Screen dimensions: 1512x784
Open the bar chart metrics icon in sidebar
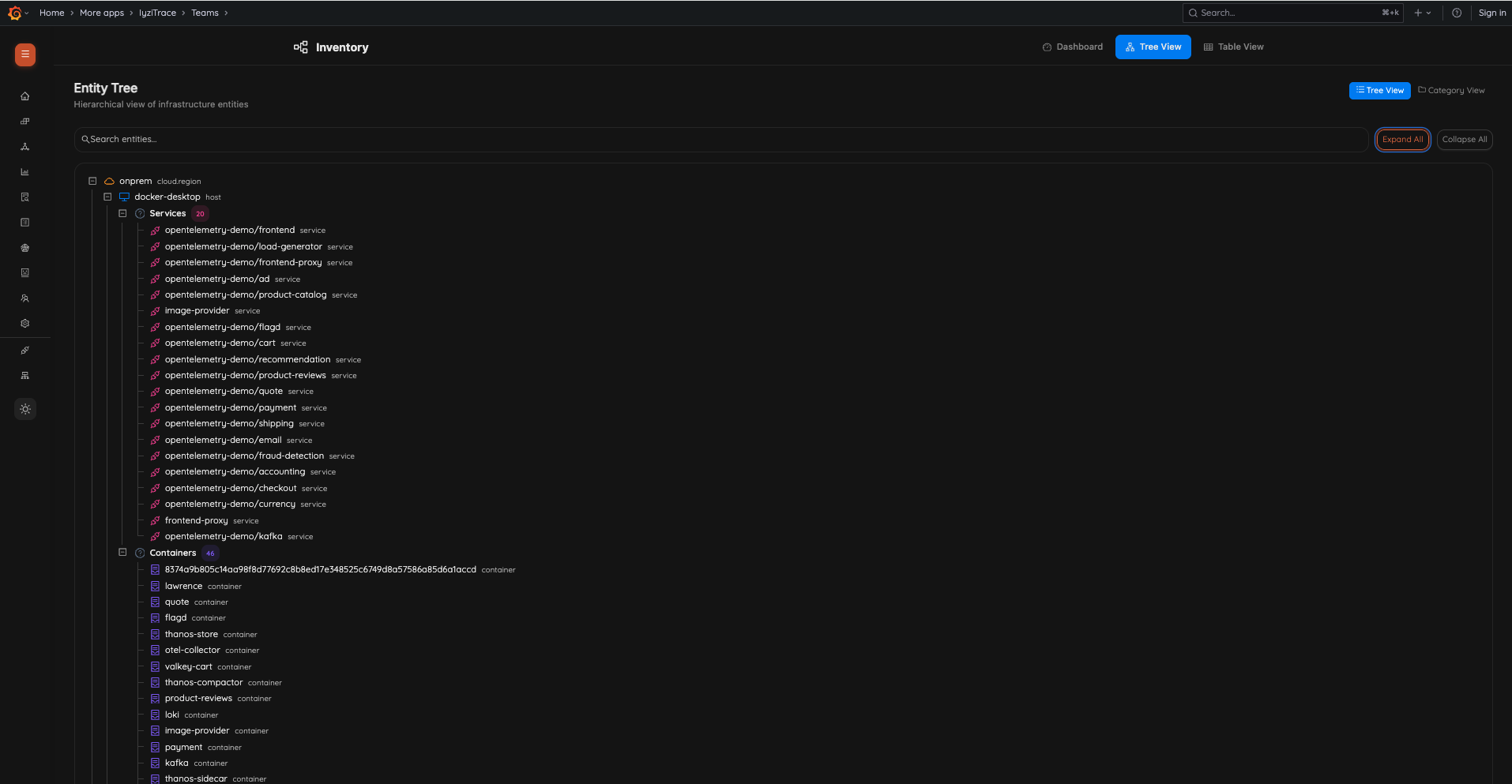tap(25, 172)
